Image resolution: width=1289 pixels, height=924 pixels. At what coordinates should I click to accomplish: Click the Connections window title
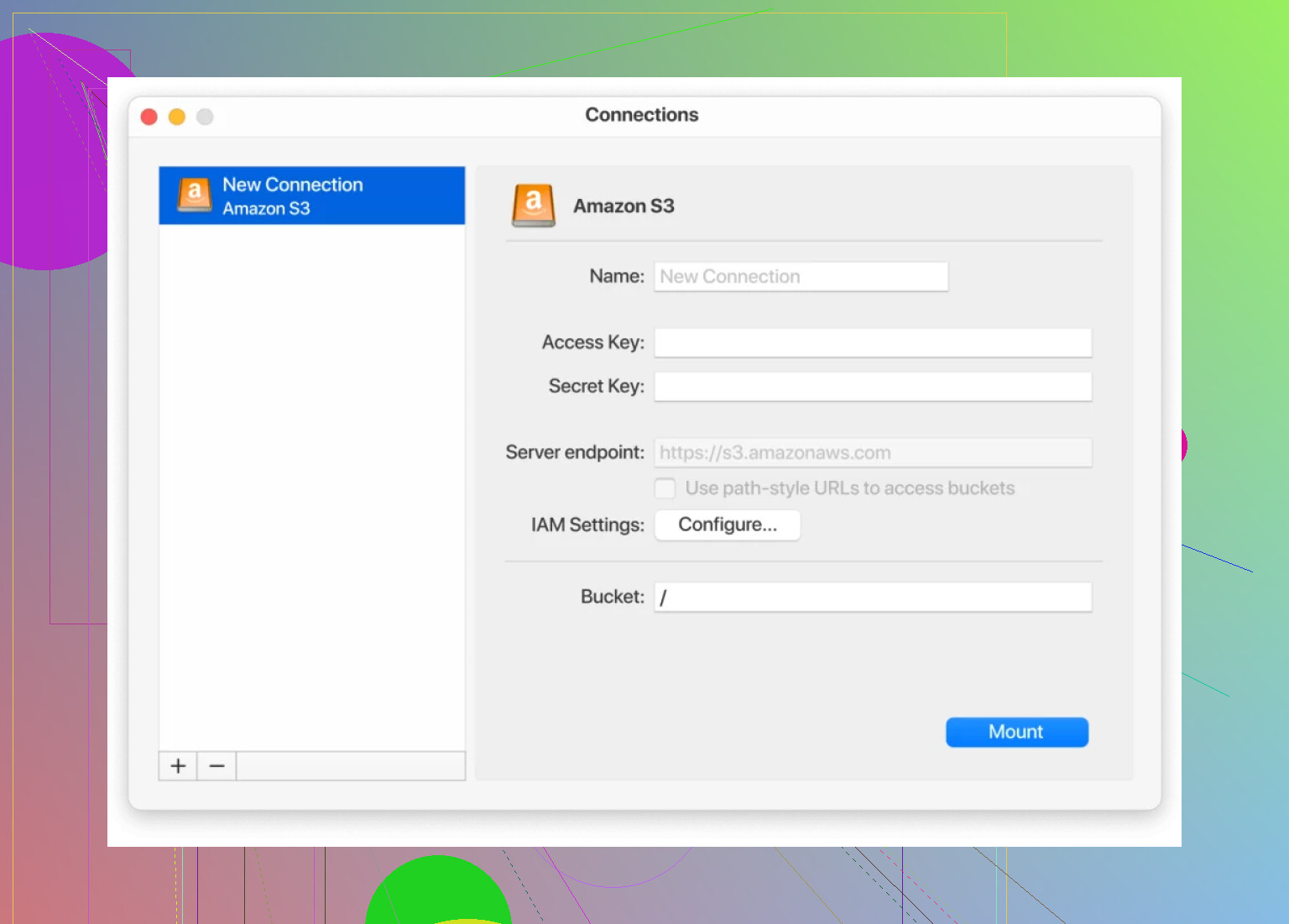[x=642, y=115]
